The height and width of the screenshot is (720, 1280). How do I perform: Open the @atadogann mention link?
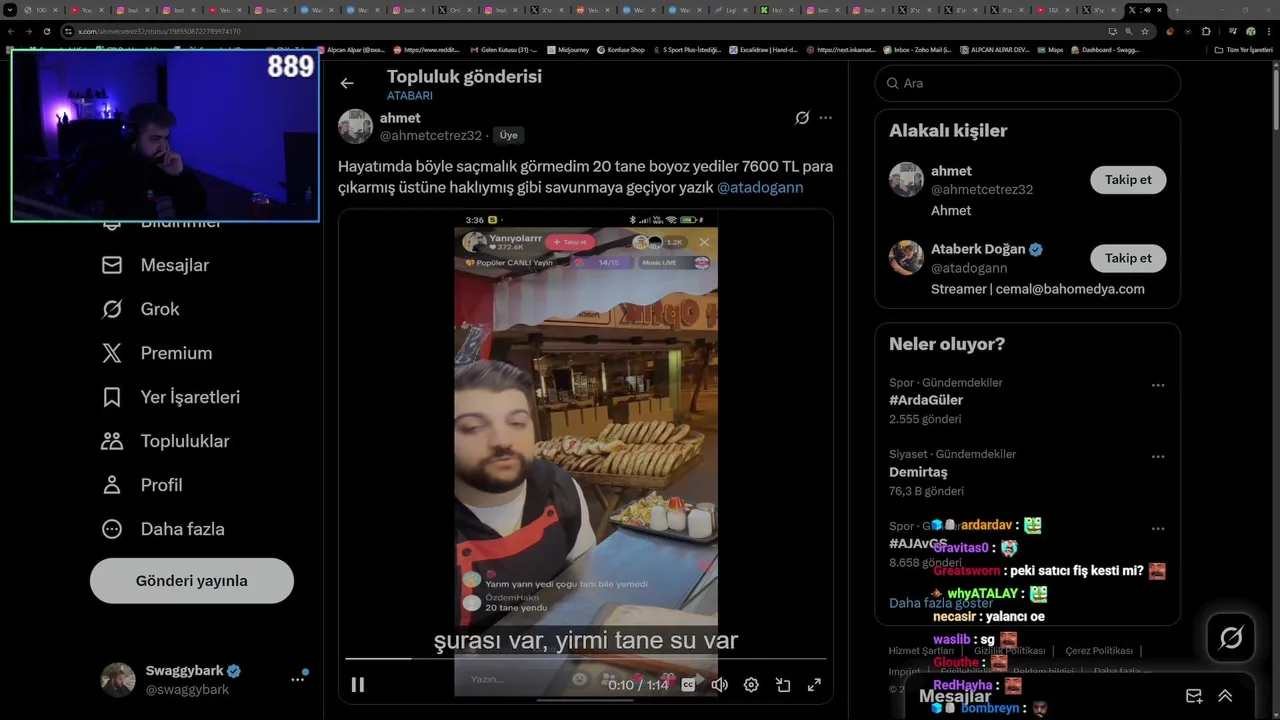760,187
